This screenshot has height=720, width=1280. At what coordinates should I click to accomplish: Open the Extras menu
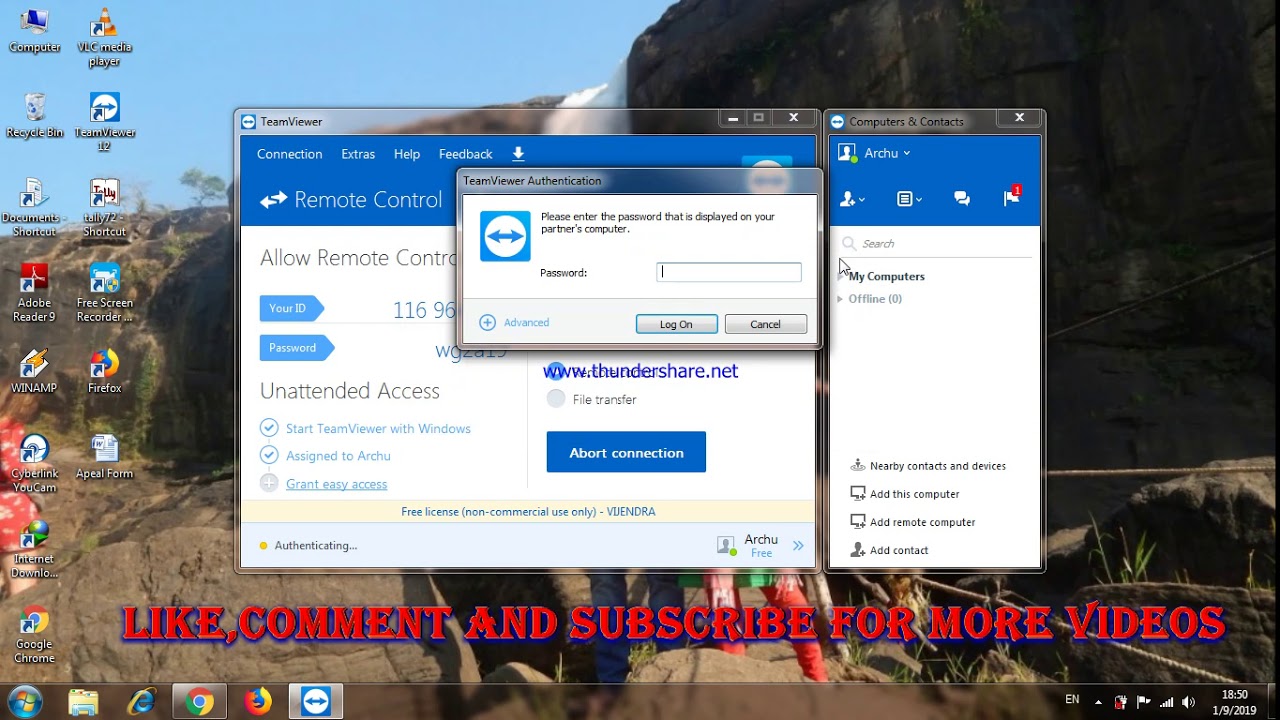click(358, 154)
